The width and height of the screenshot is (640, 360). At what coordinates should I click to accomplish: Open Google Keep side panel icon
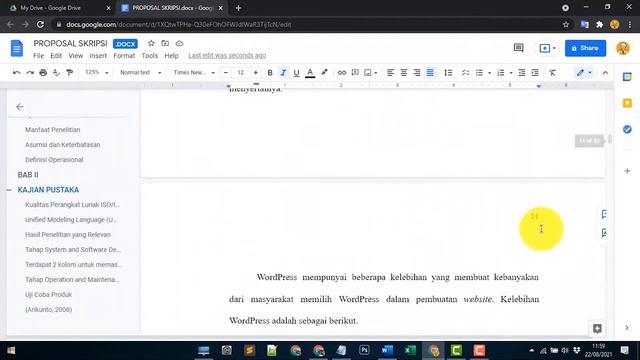click(627, 103)
